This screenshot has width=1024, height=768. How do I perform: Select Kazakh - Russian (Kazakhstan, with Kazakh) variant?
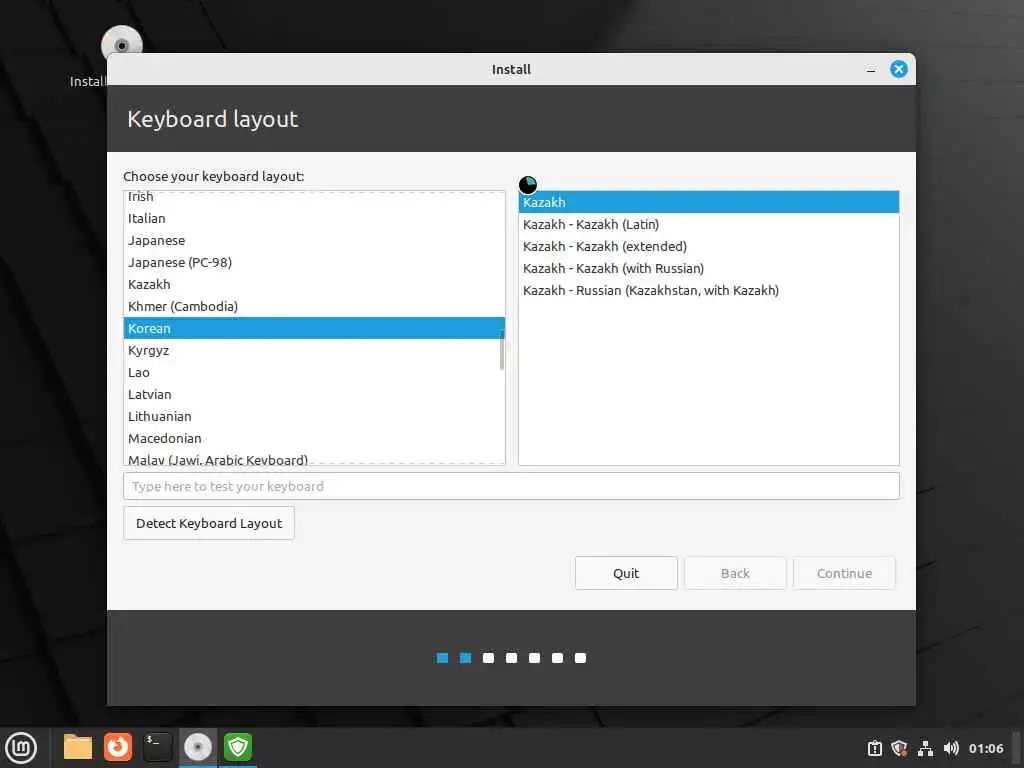709,290
